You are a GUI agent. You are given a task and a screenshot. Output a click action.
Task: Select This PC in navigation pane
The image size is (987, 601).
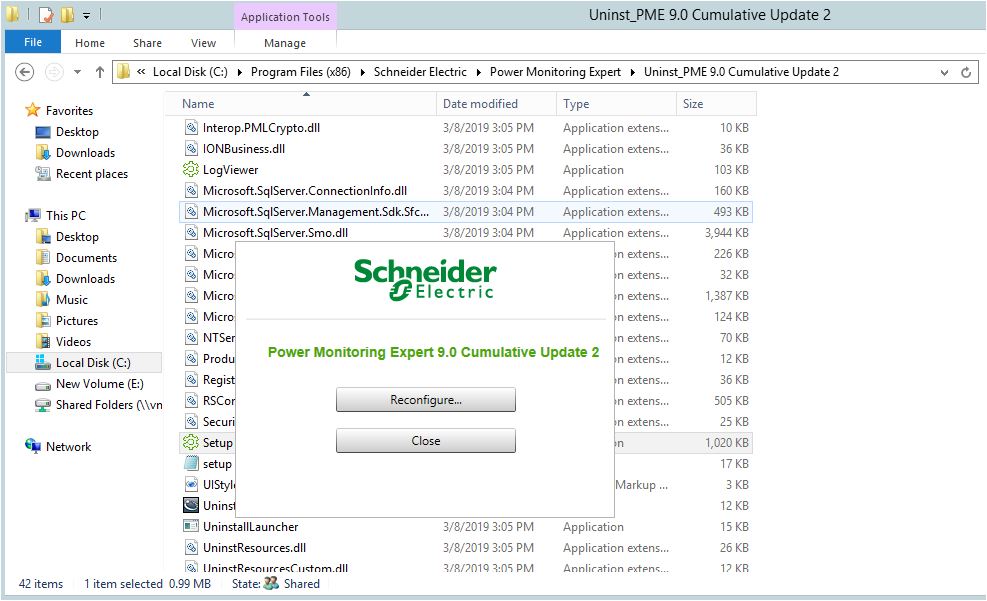point(65,215)
